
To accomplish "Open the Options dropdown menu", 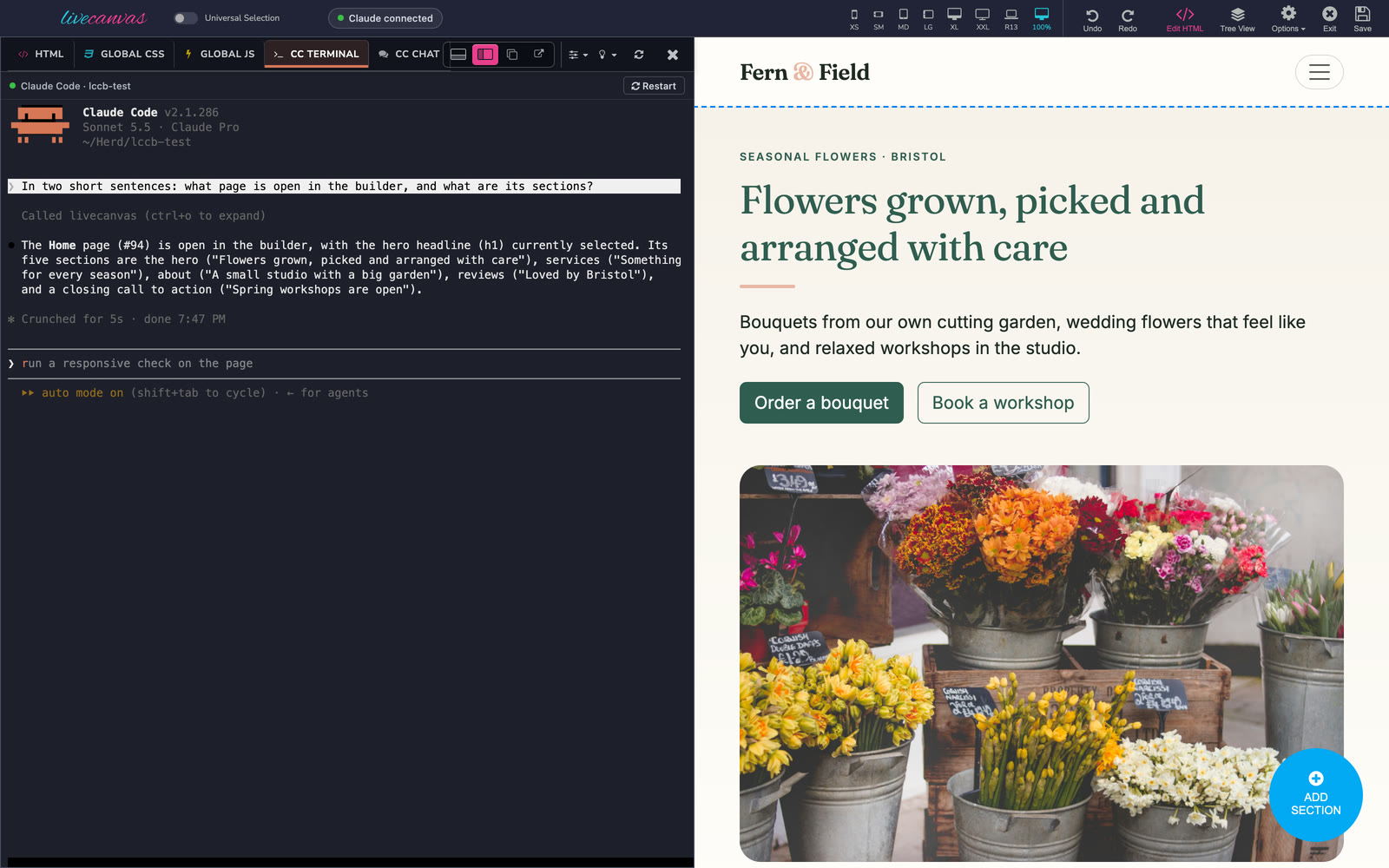I will pyautogui.click(x=1288, y=19).
